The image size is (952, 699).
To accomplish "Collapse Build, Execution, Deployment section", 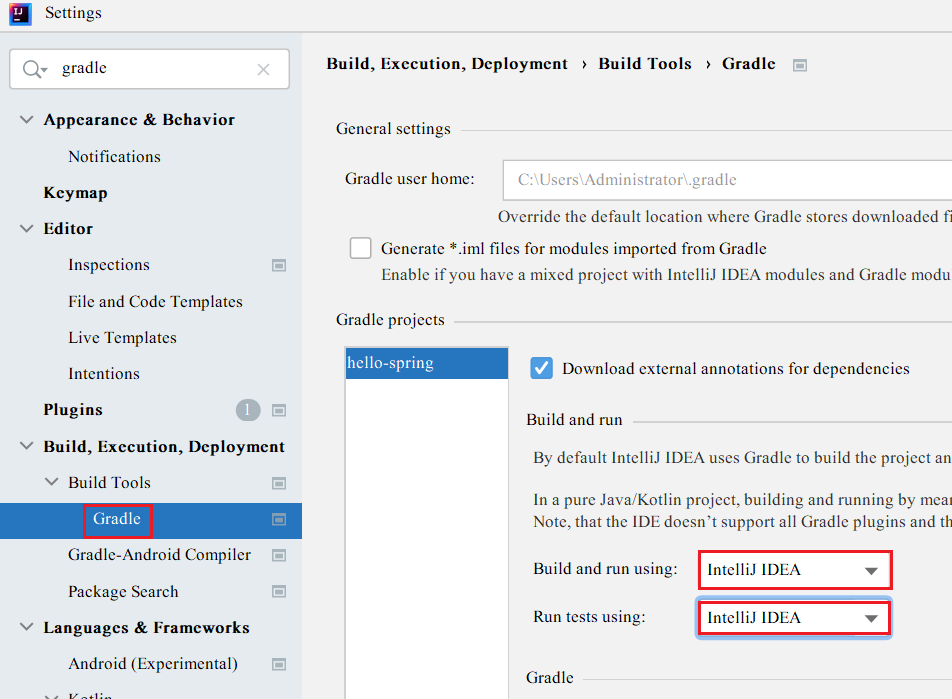I will [27, 446].
